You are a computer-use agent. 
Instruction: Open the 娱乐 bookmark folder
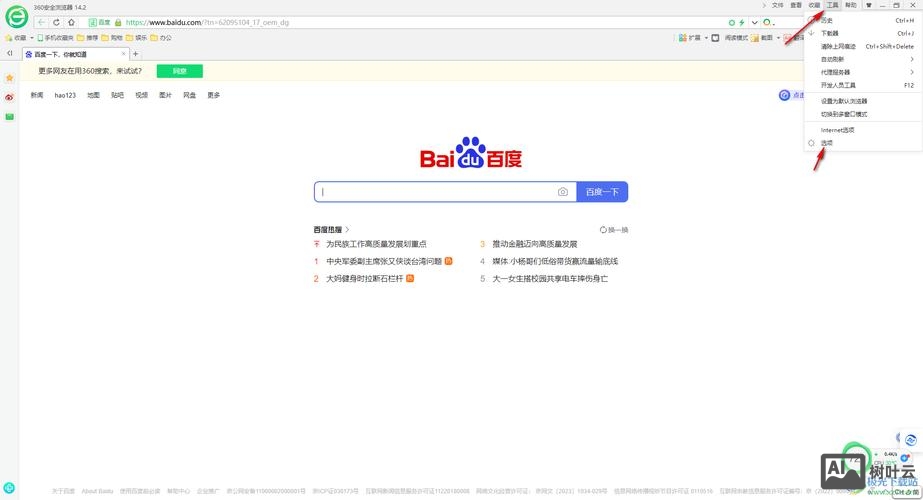(x=137, y=38)
